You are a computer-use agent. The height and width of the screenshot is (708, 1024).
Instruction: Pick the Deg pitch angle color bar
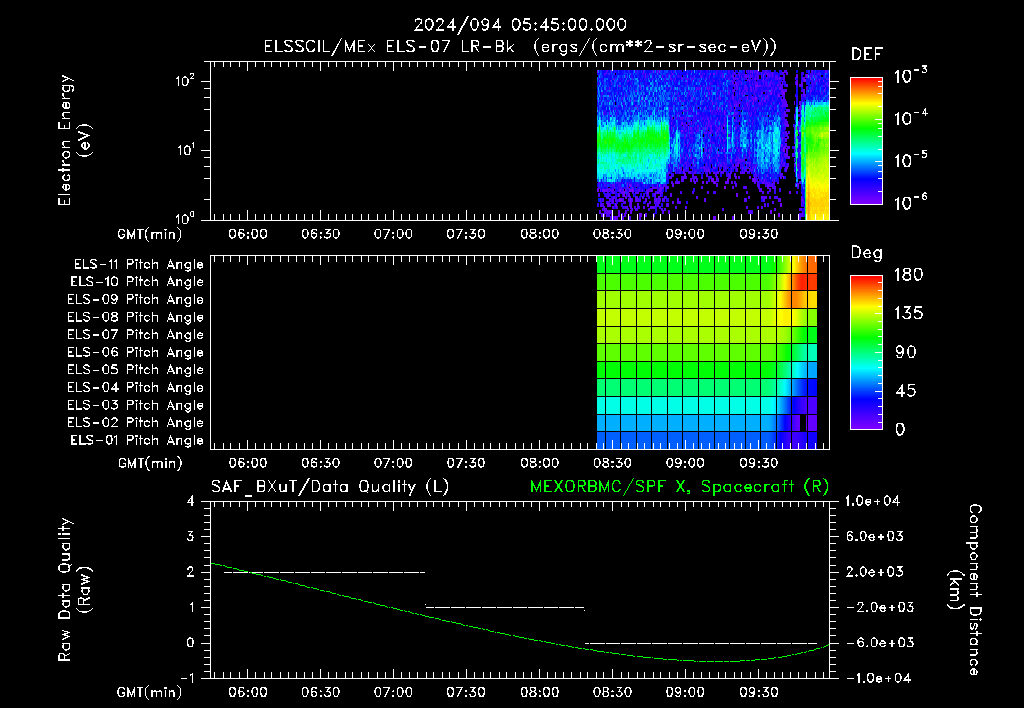point(866,352)
